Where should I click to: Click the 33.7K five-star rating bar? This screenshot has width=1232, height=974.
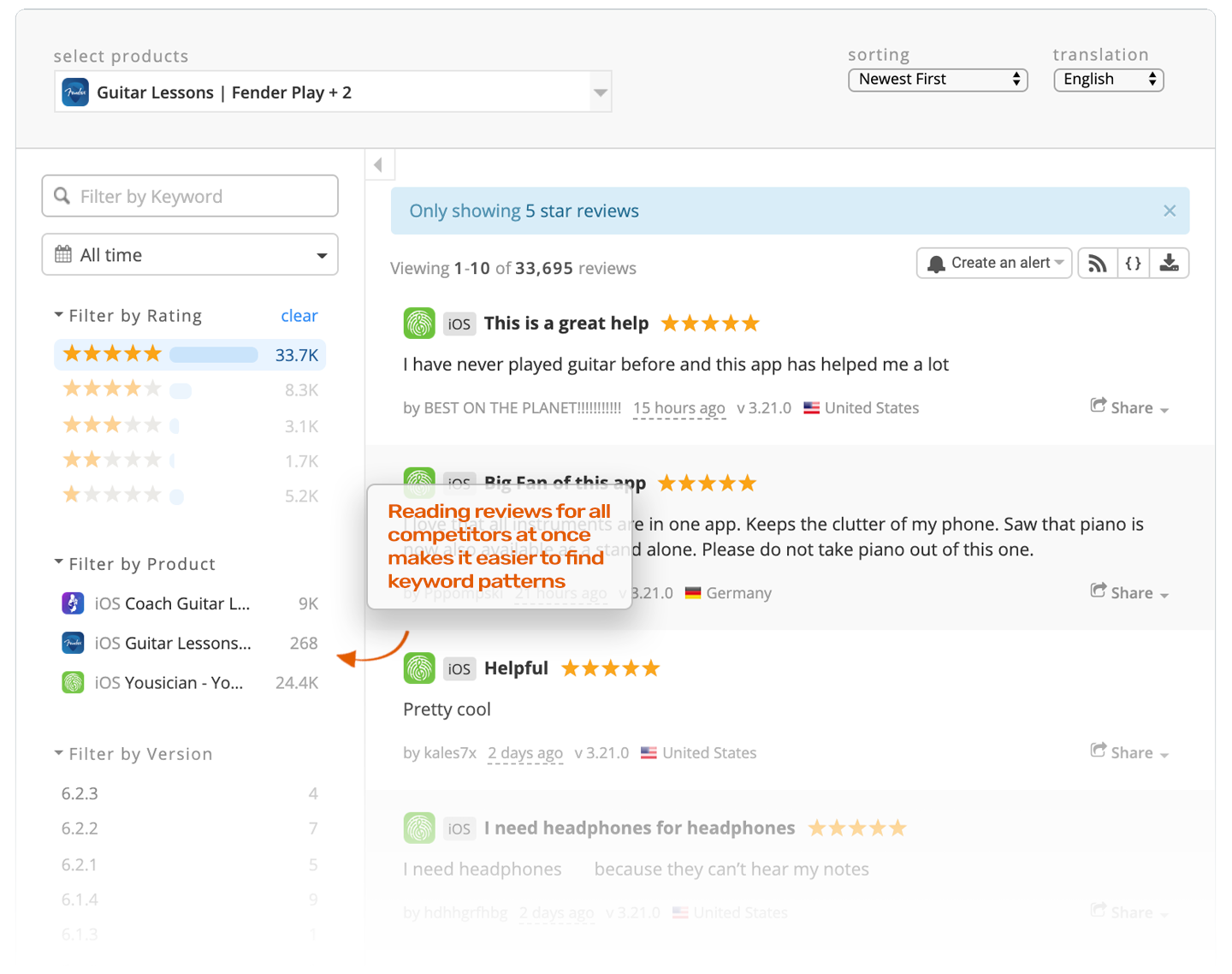(214, 354)
